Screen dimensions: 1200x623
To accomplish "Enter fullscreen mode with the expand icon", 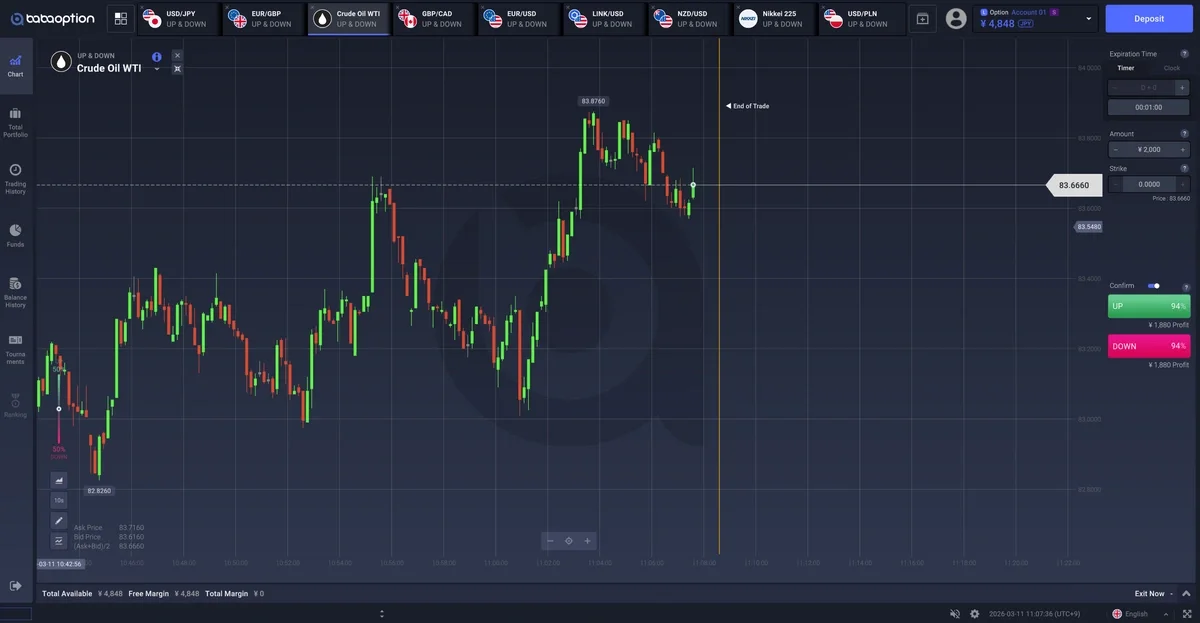I will 1185,613.
